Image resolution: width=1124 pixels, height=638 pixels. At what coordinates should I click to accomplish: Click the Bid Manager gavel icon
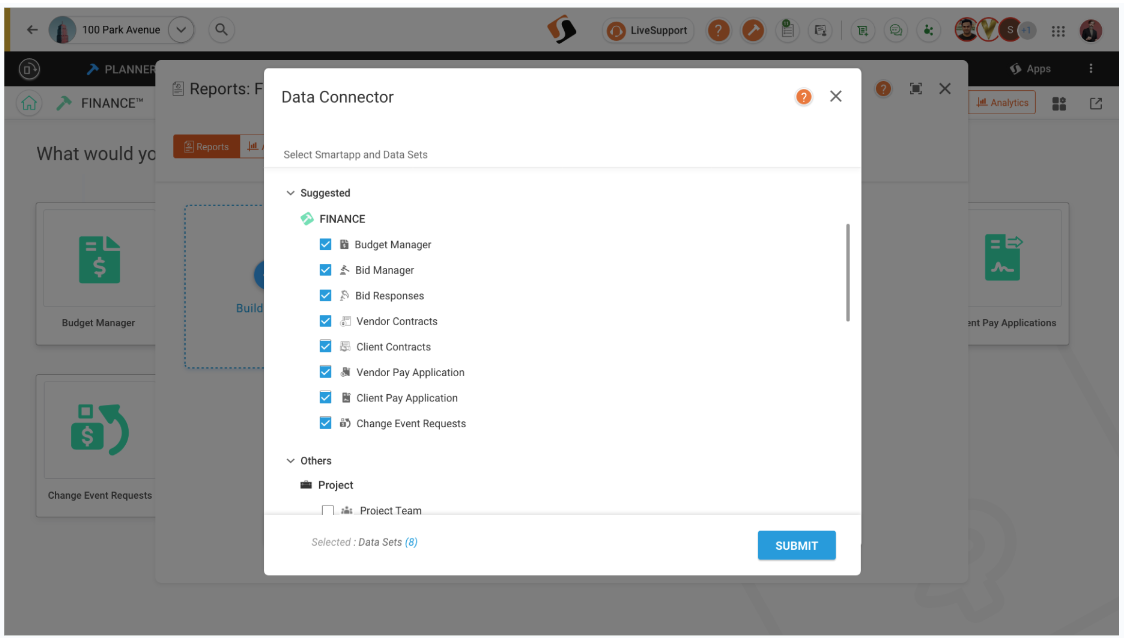pyautogui.click(x=345, y=270)
